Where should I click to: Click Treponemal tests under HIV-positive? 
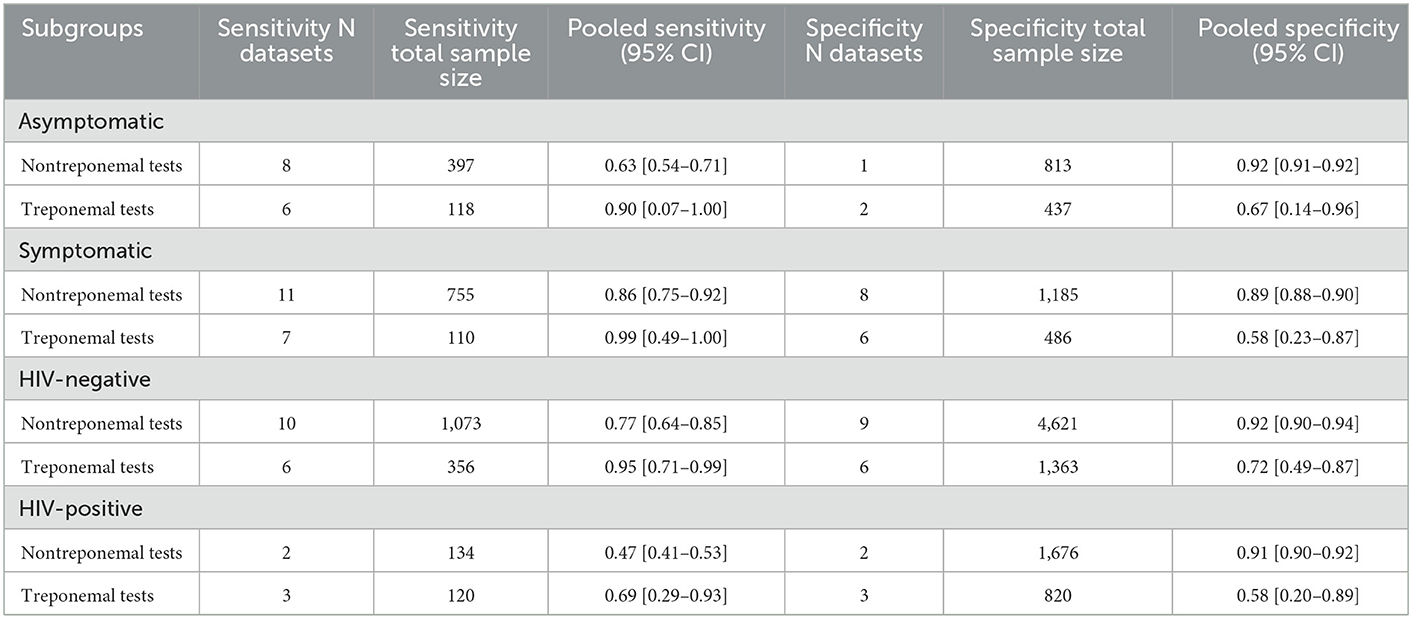pos(88,595)
